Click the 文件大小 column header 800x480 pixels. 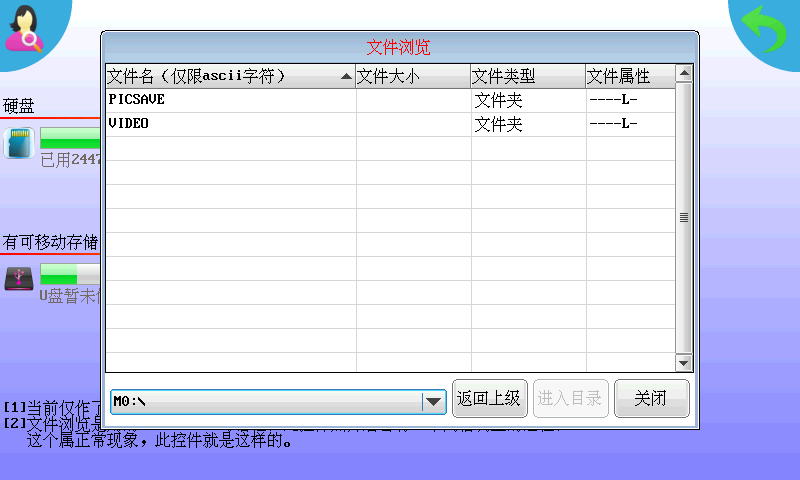[413, 77]
